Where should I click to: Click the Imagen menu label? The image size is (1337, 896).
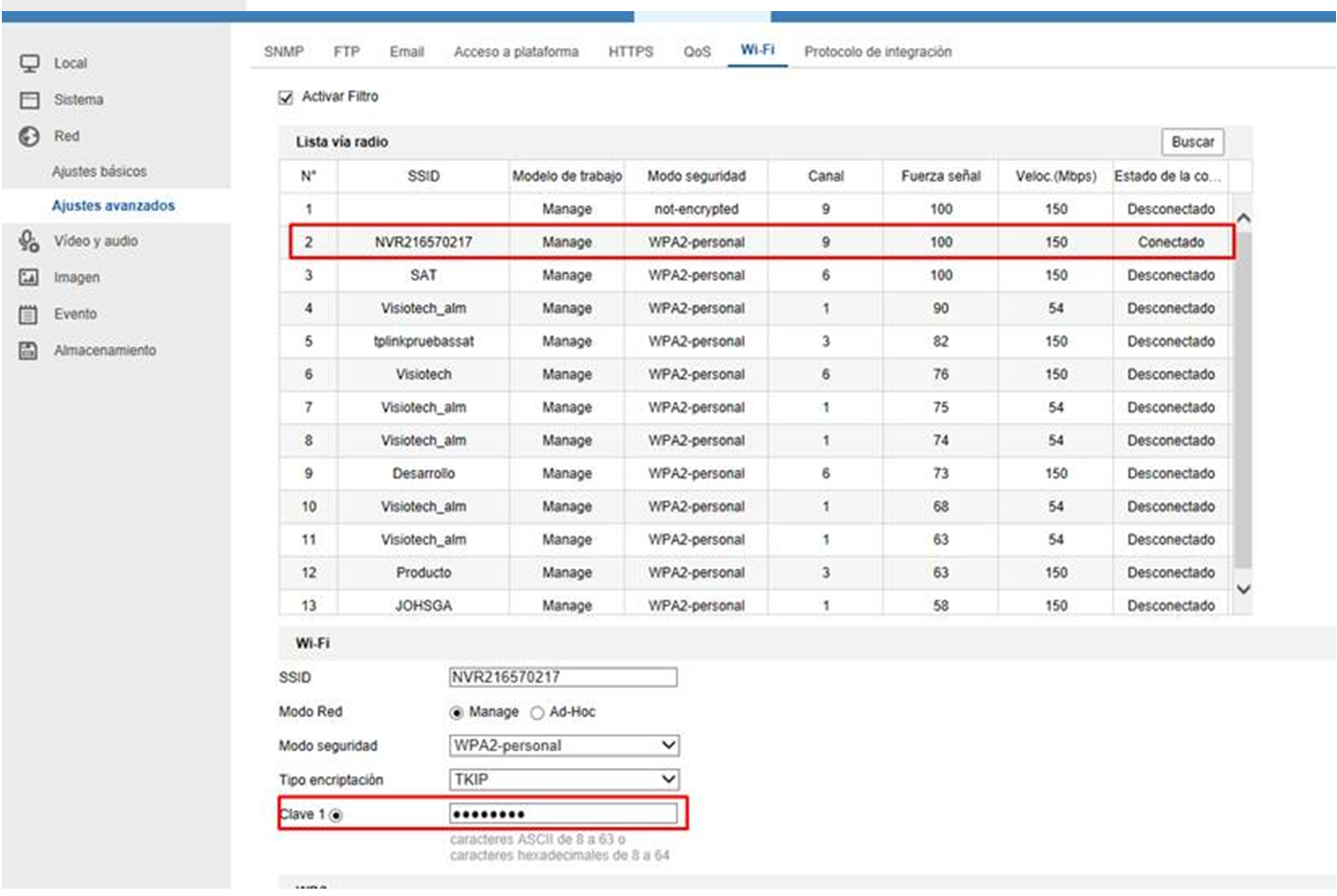(x=77, y=277)
